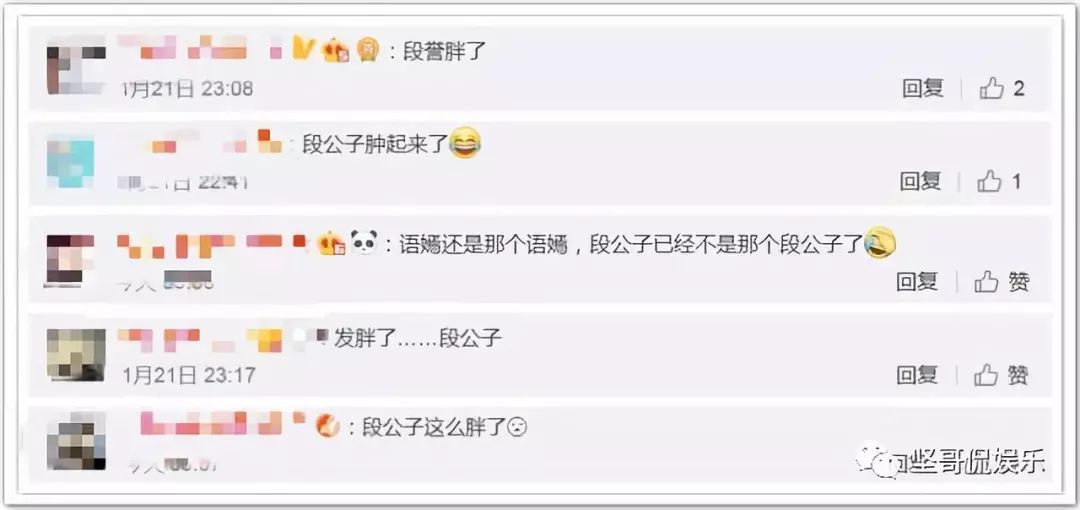Reply to the "段公子肿起来了" comment
This screenshot has width=1080, height=510.
click(x=920, y=181)
